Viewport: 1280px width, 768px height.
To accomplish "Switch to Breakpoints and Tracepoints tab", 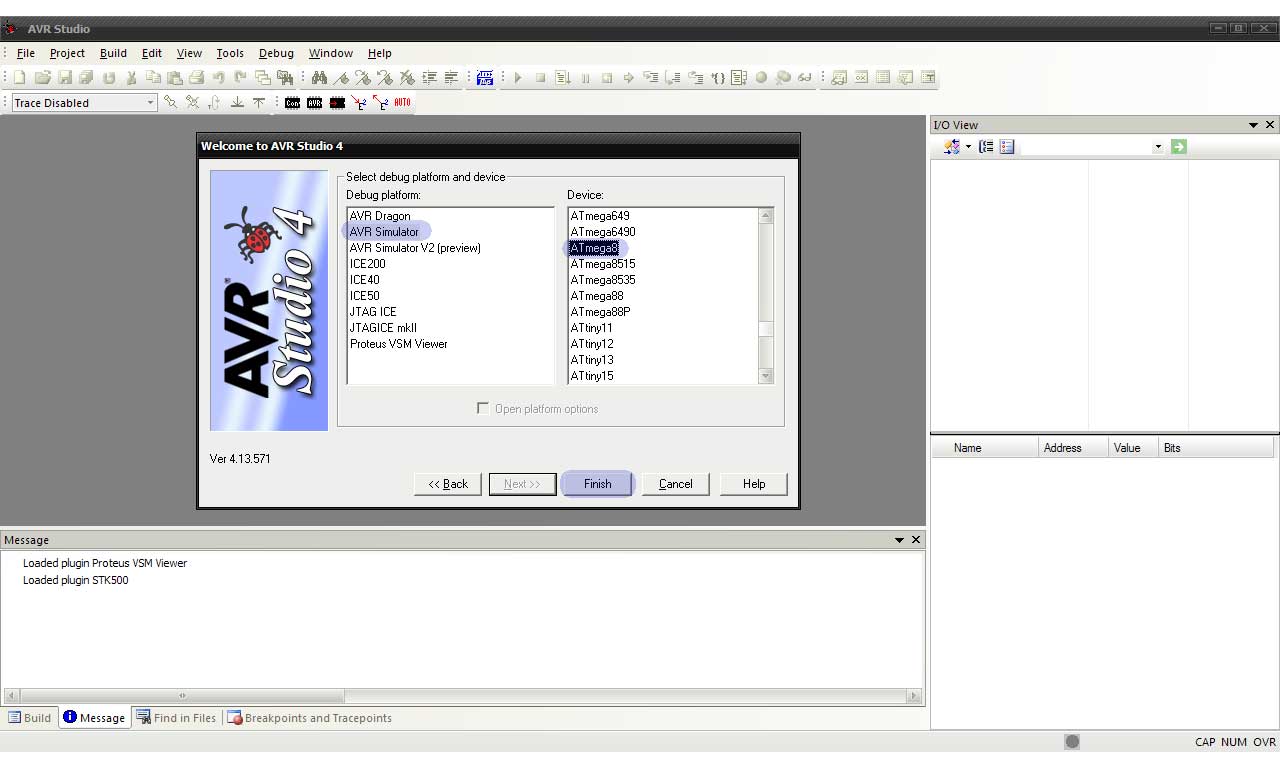I will pyautogui.click(x=309, y=718).
